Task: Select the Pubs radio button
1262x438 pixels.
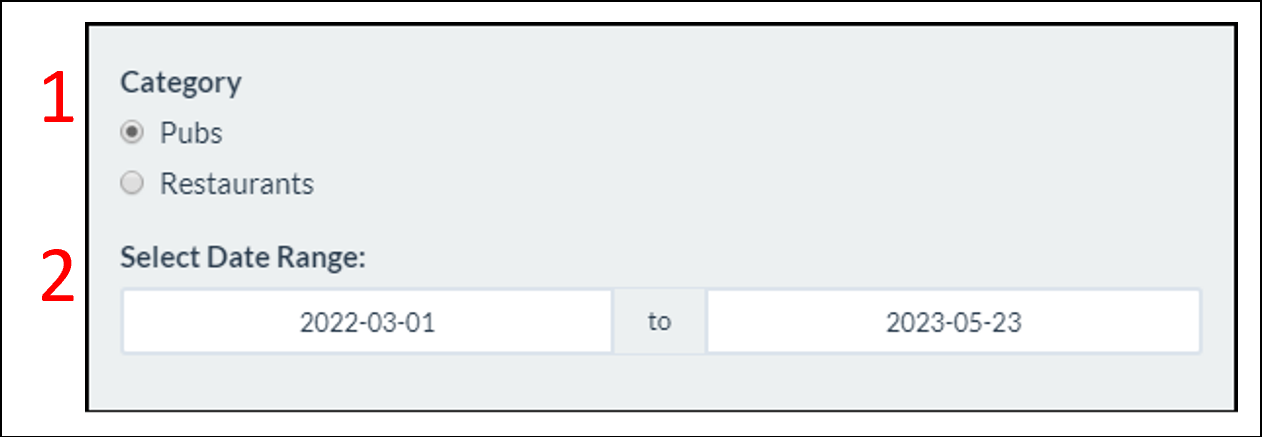Action: click(131, 133)
